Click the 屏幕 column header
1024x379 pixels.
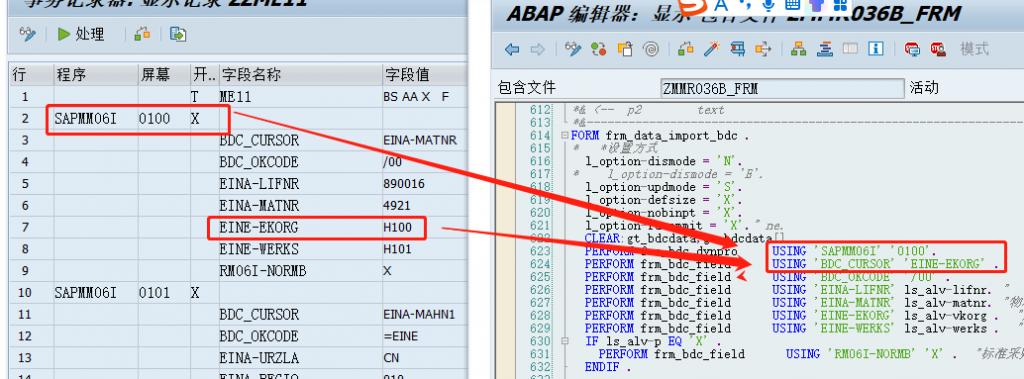(x=163, y=74)
